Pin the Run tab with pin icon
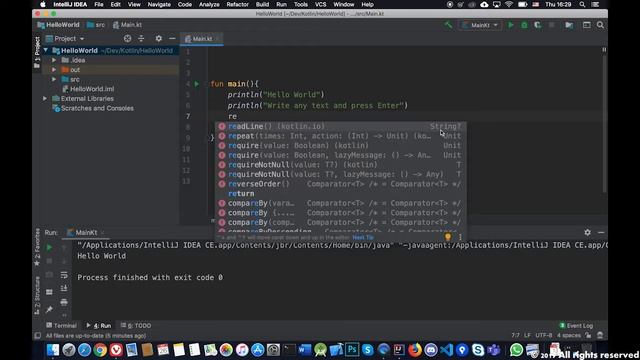The width and height of the screenshot is (640, 360). (49, 310)
